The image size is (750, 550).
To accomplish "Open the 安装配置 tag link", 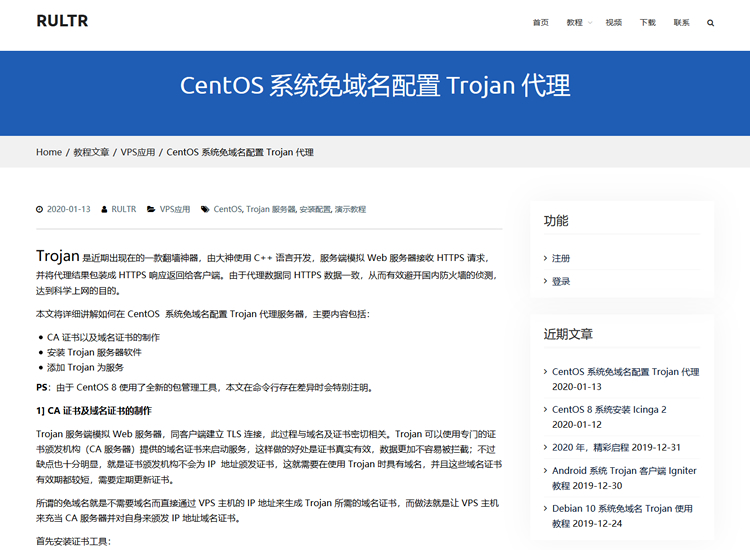I will click(x=315, y=209).
